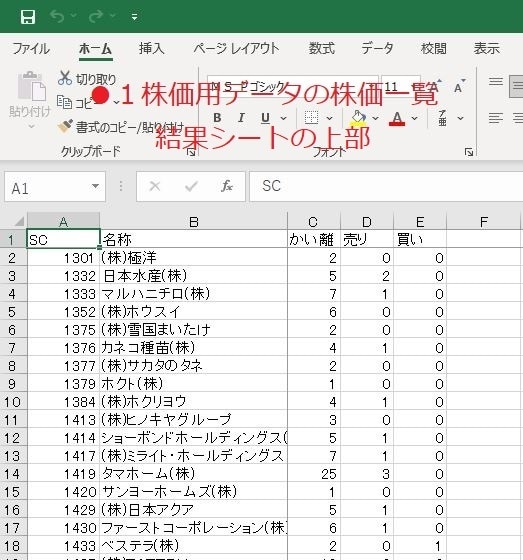Select row 14 header
Image resolution: width=523 pixels, height=560 pixels.
[13, 474]
